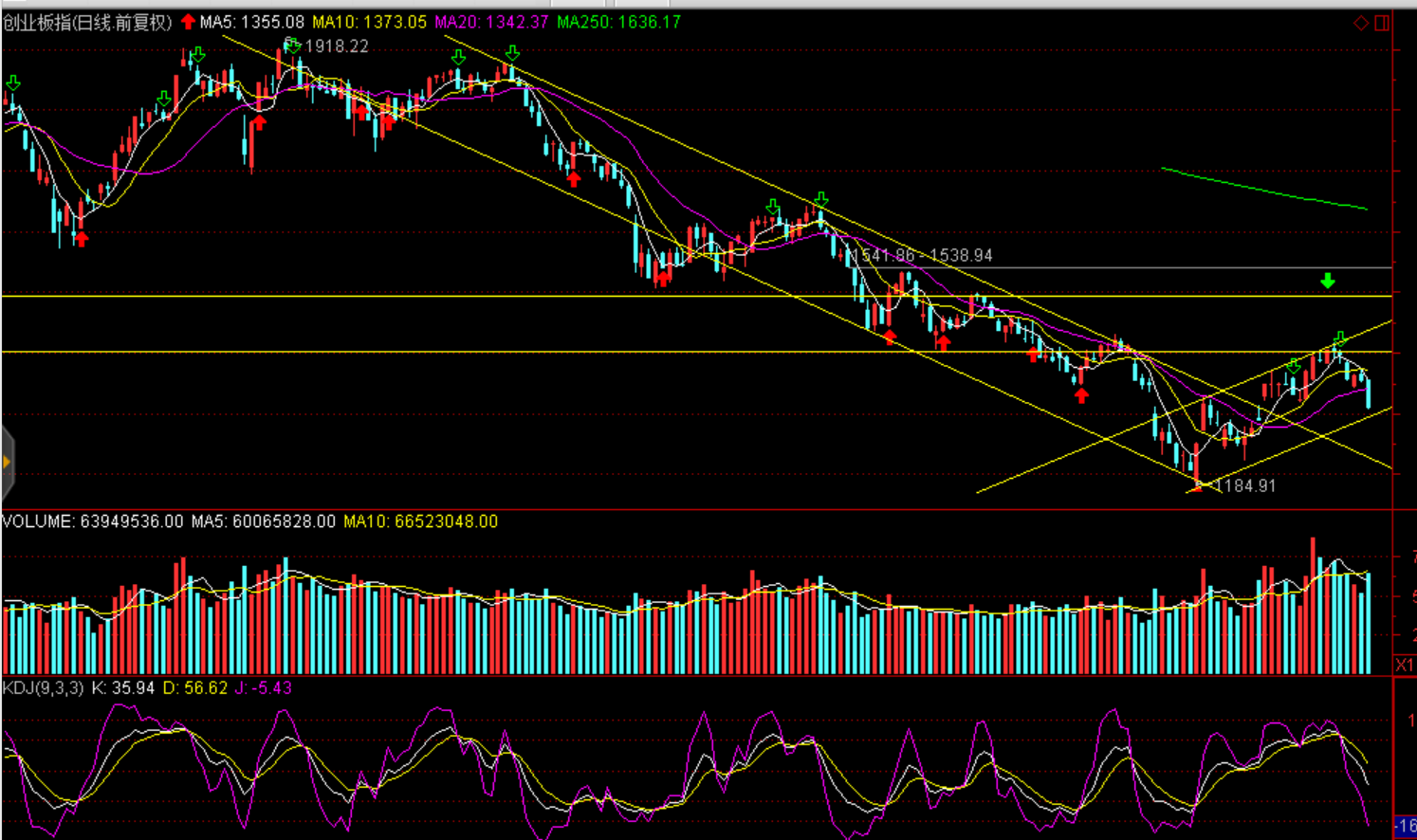Select the MA5: 1355.08 indicator label
Screen dimensions: 1417x840
click(251, 22)
